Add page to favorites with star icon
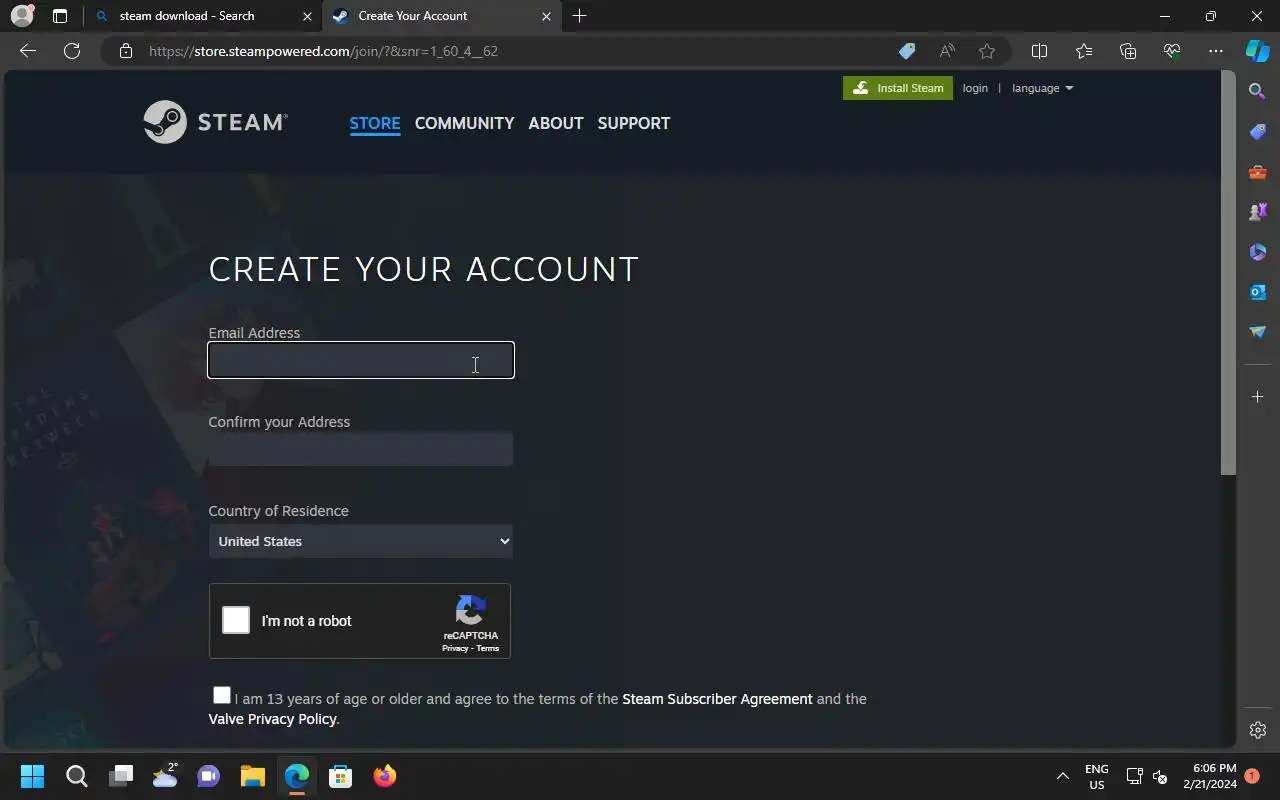This screenshot has width=1280, height=800. point(987,51)
